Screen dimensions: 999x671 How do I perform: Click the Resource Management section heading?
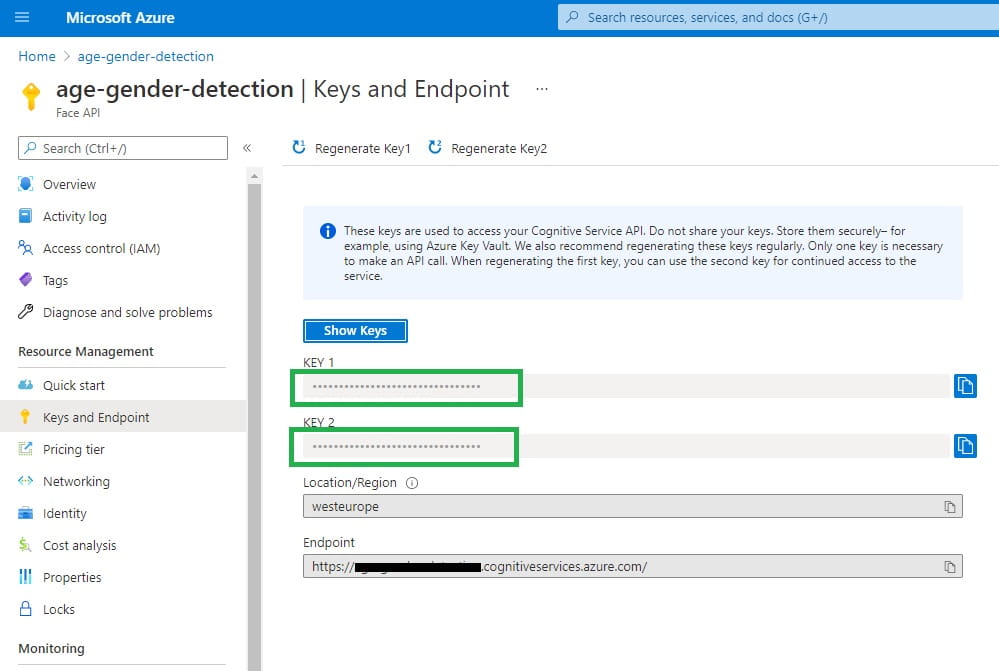pyautogui.click(x=86, y=351)
